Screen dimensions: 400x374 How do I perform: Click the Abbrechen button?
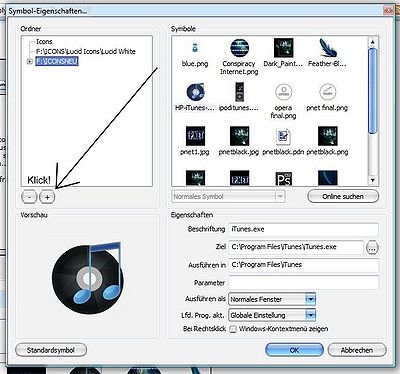357,350
